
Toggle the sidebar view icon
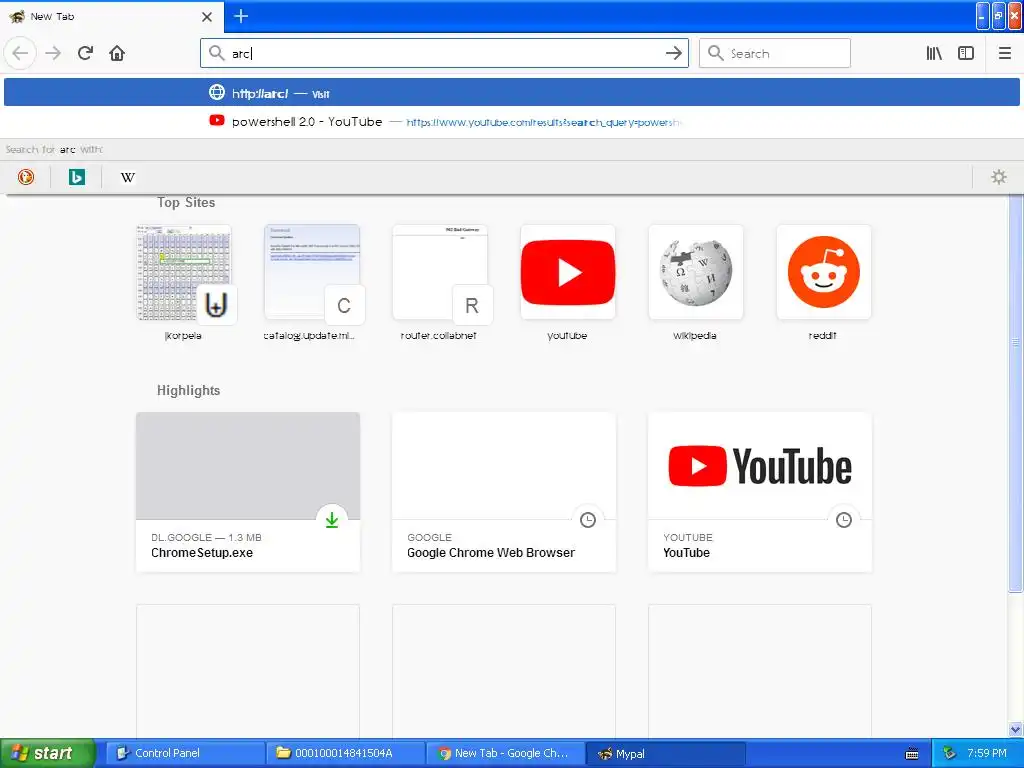coord(966,53)
